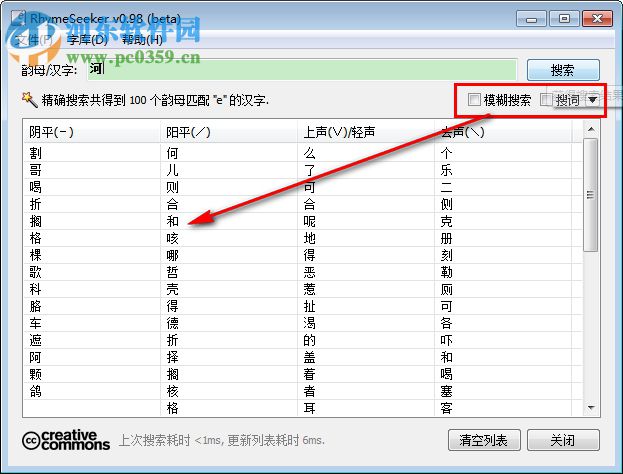Select 了 in the 上声 column
The image size is (623, 474).
click(310, 170)
